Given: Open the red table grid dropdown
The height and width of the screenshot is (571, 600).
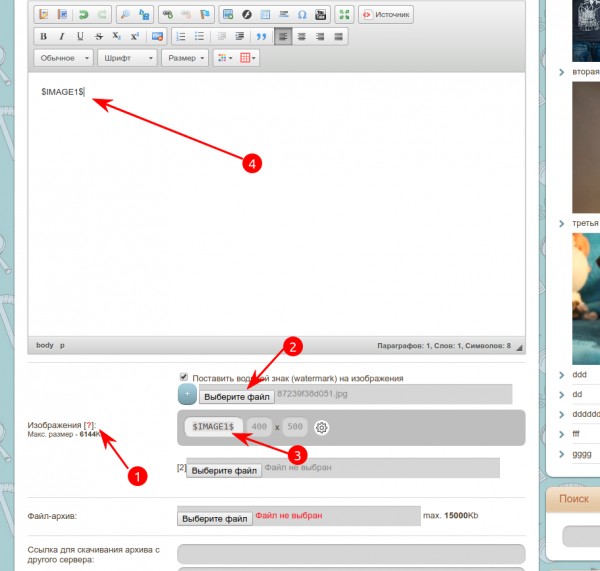Looking at the screenshot, I should tap(248, 58).
